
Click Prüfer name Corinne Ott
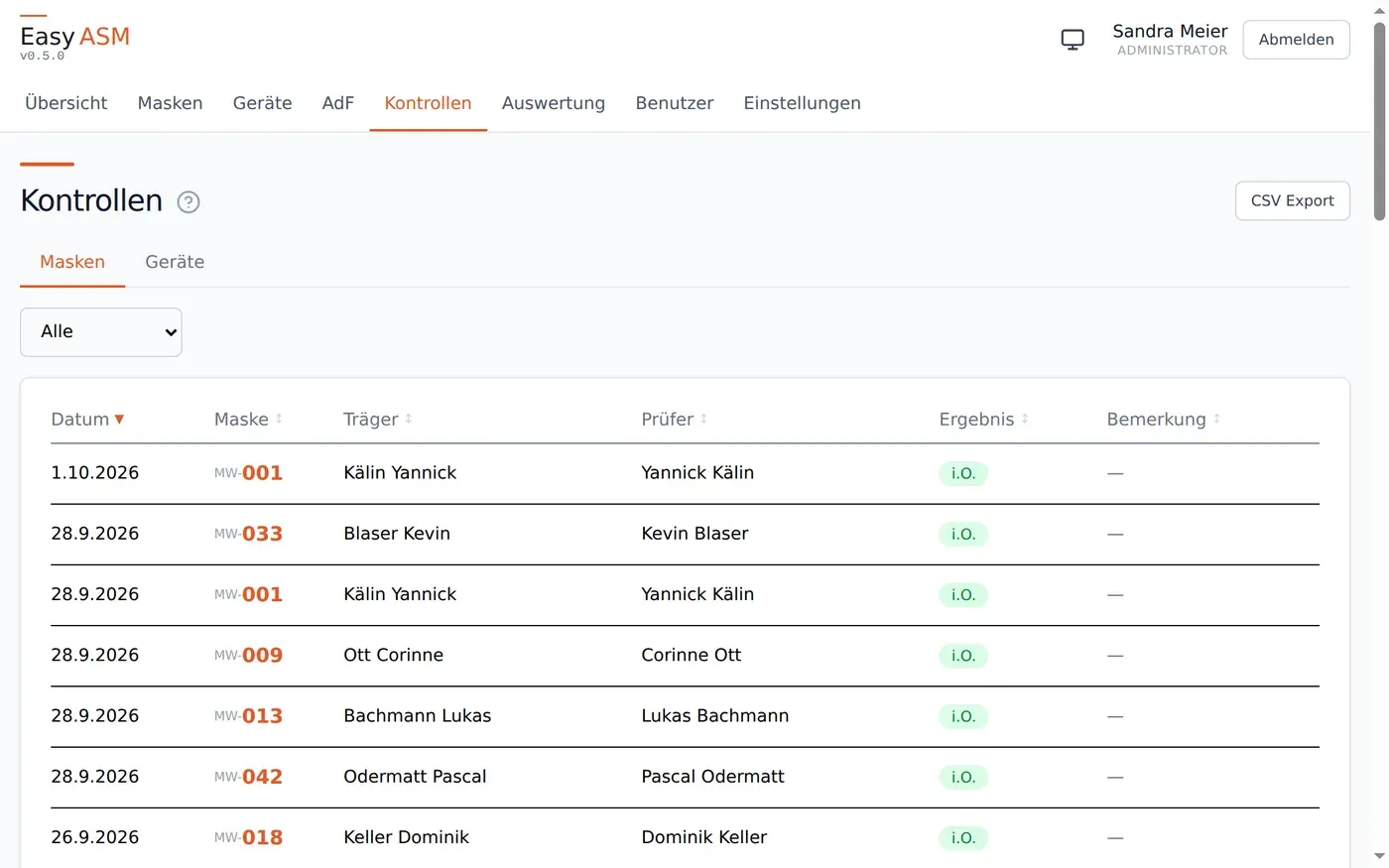pyautogui.click(x=692, y=656)
